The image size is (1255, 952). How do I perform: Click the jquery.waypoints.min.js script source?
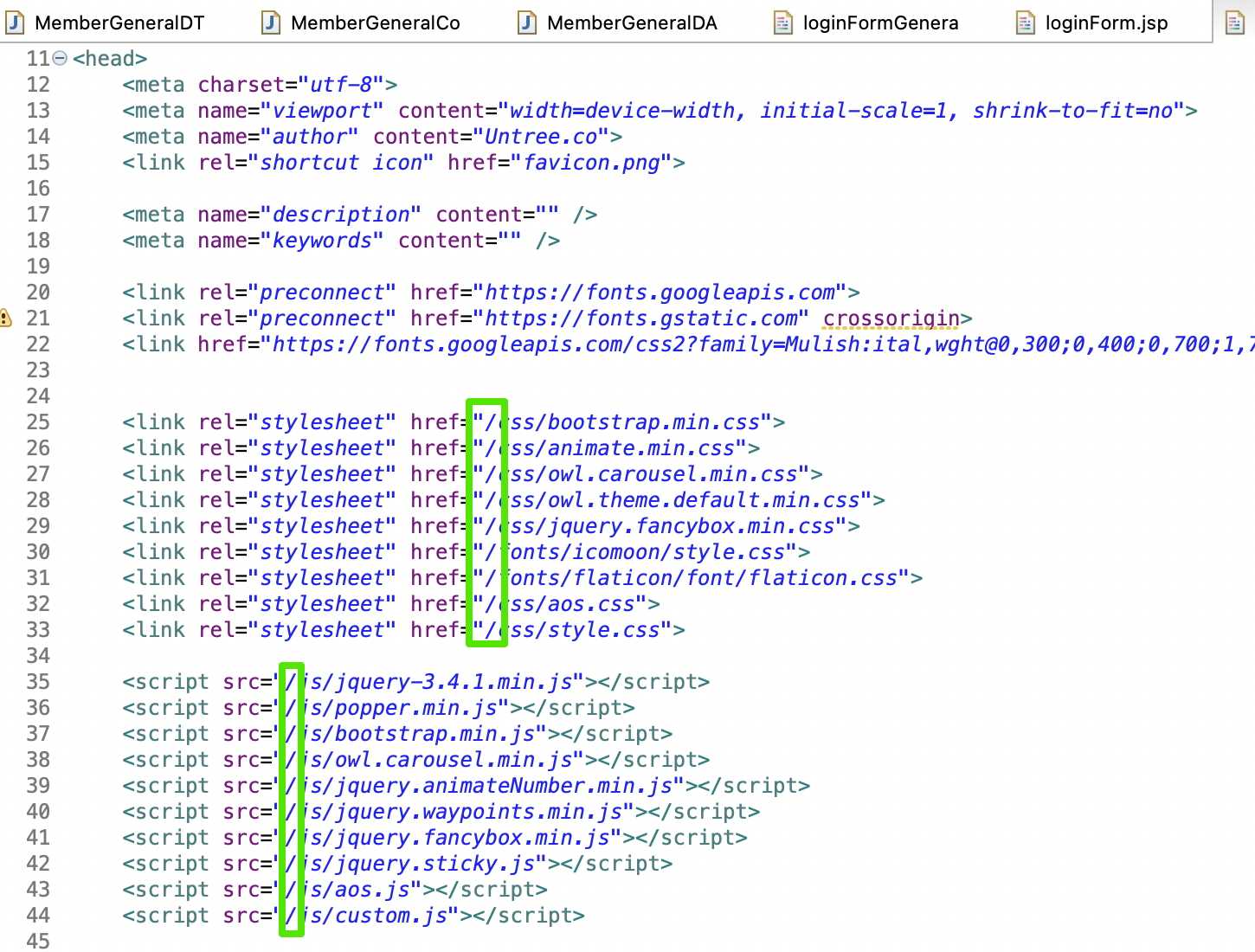click(454, 812)
